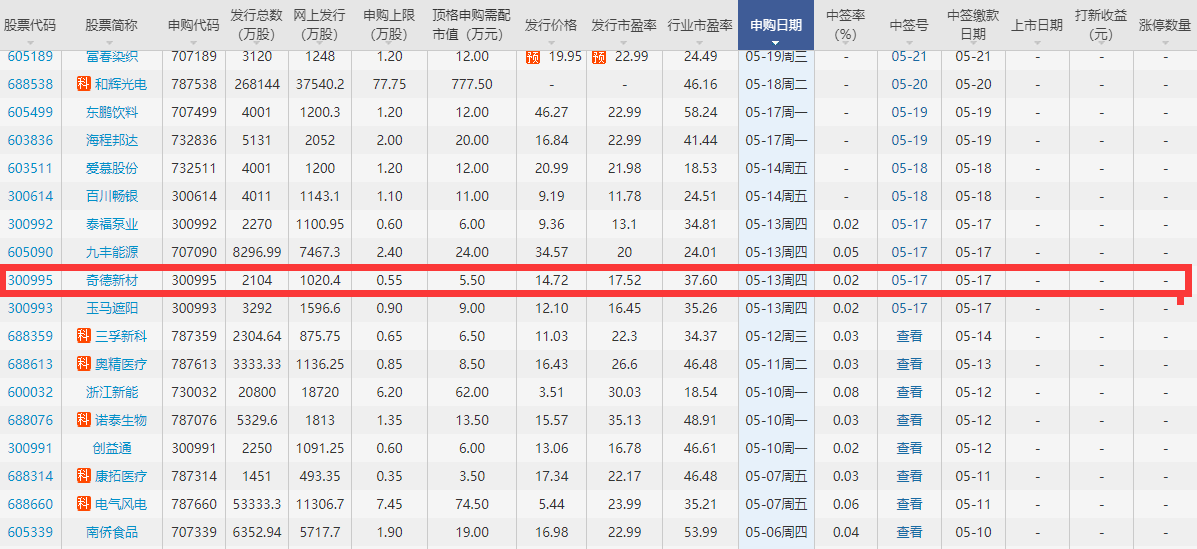
Task: Open the 富春染织 stock name link
Action: tap(112, 57)
